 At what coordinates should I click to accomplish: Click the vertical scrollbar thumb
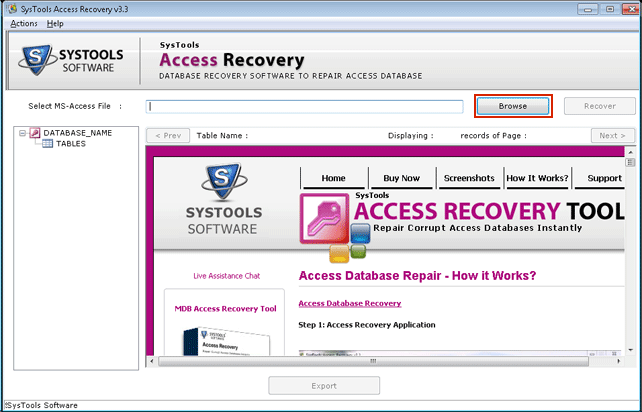pyautogui.click(x=630, y=163)
